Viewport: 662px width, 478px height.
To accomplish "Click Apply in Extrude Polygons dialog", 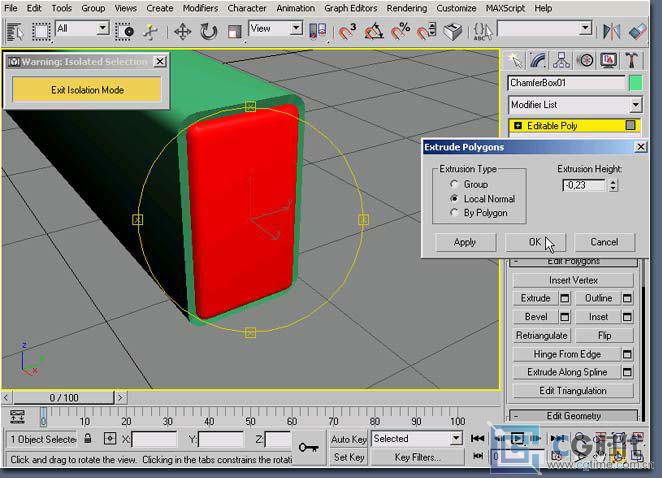I will tap(465, 242).
